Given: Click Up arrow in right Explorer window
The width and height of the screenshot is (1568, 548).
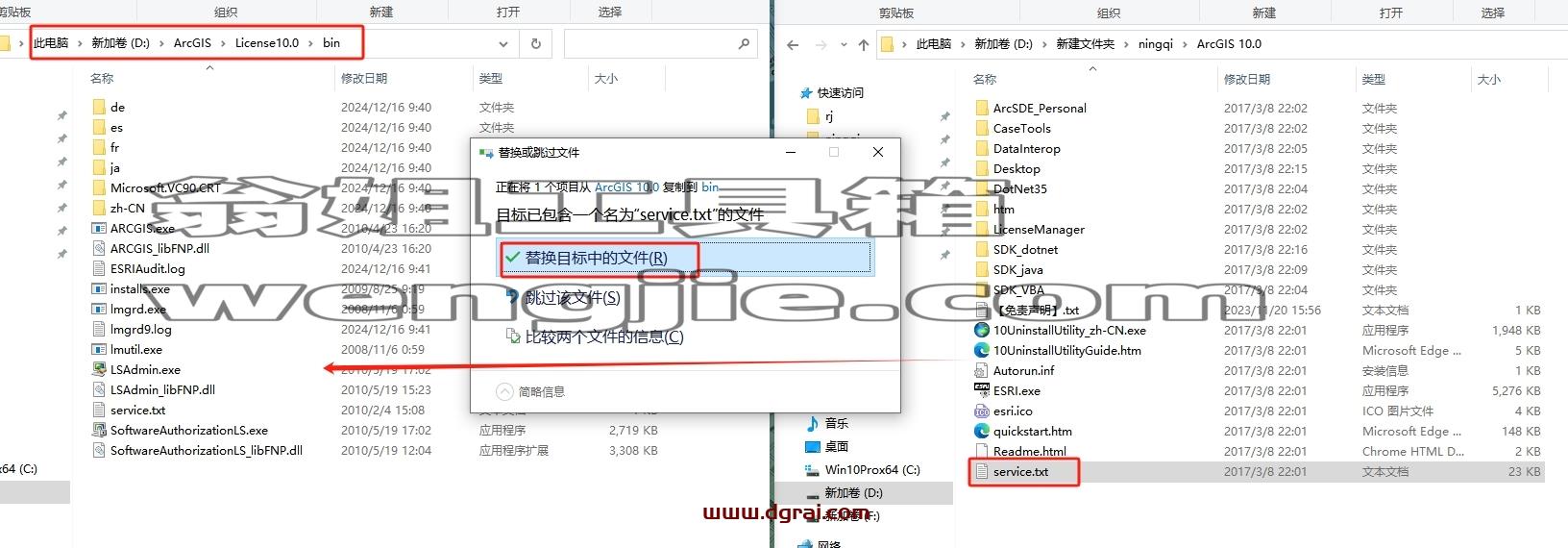Looking at the screenshot, I should (864, 44).
